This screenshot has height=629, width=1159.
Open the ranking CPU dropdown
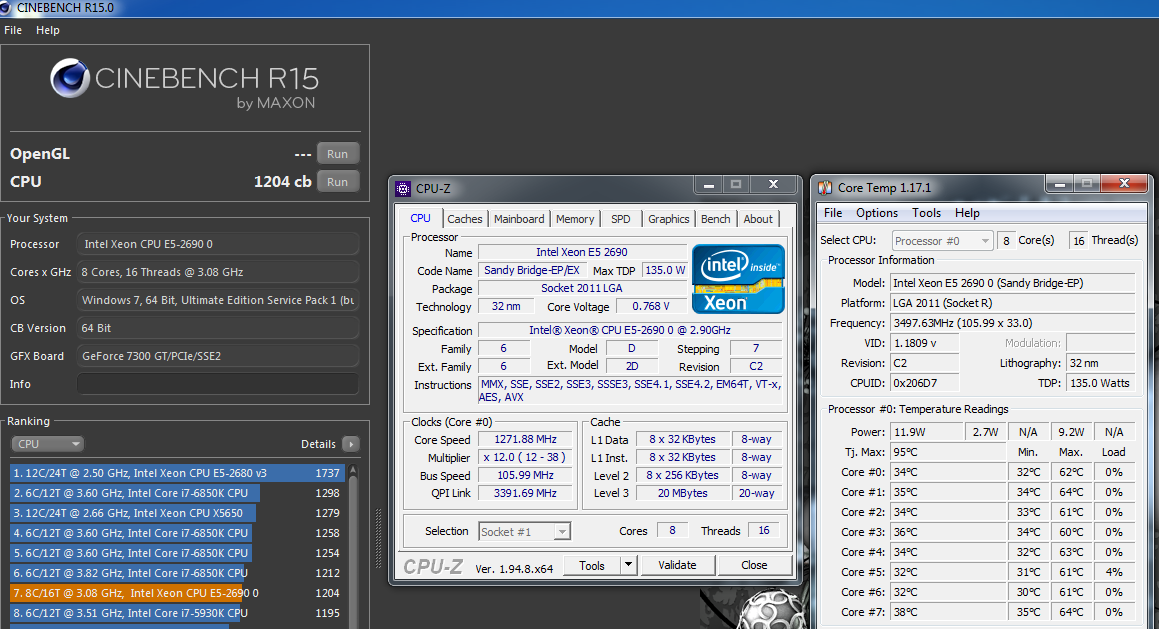(x=47, y=444)
